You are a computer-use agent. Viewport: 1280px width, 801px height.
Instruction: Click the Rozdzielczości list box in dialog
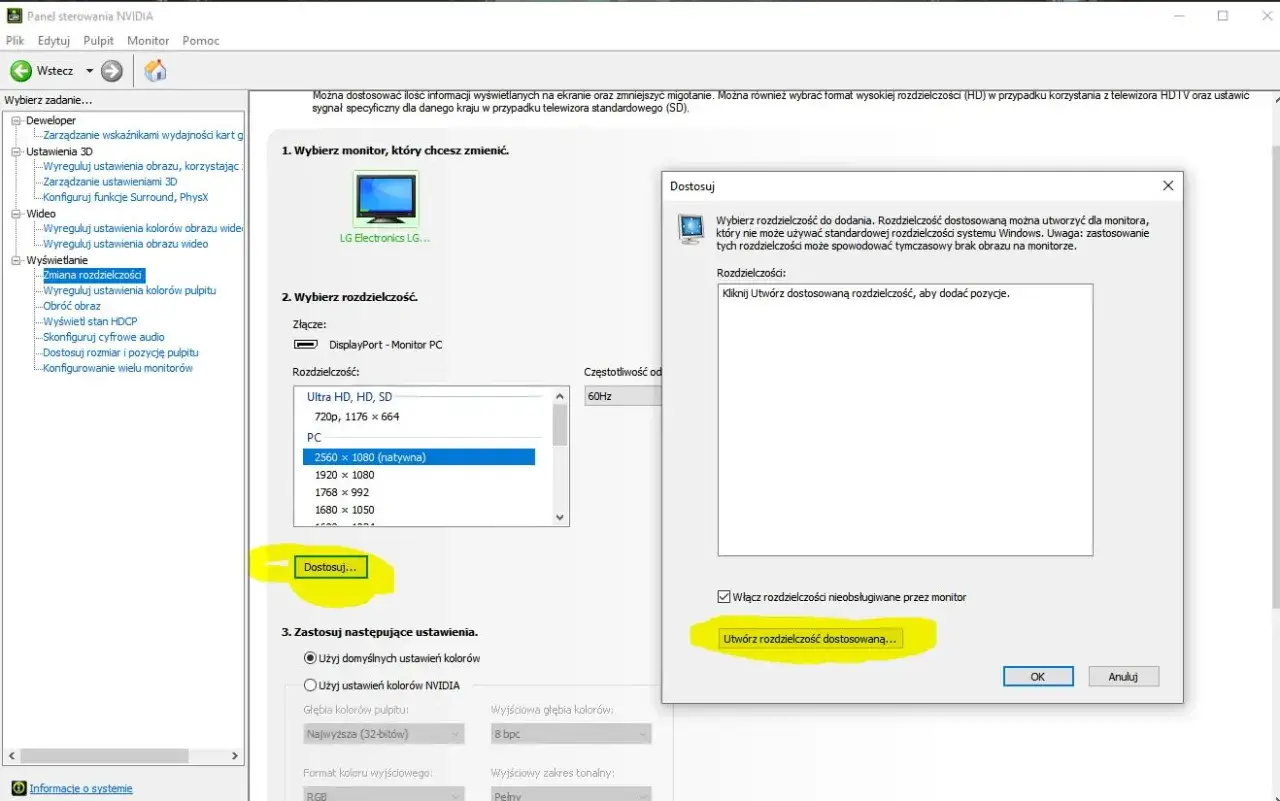pyautogui.click(x=905, y=420)
